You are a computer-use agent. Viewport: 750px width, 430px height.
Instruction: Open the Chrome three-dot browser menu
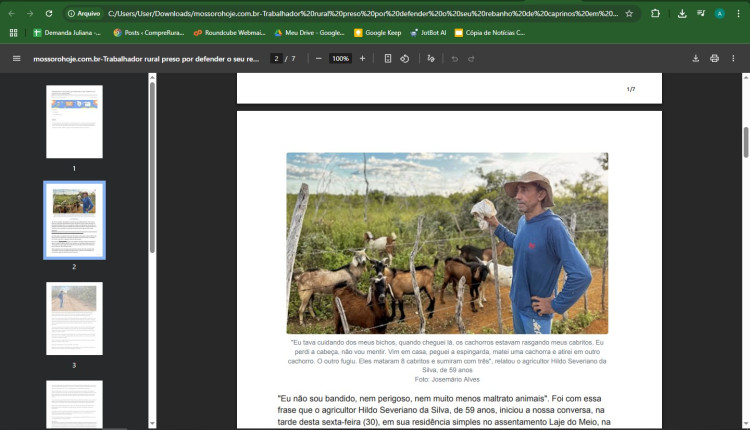(x=738, y=14)
